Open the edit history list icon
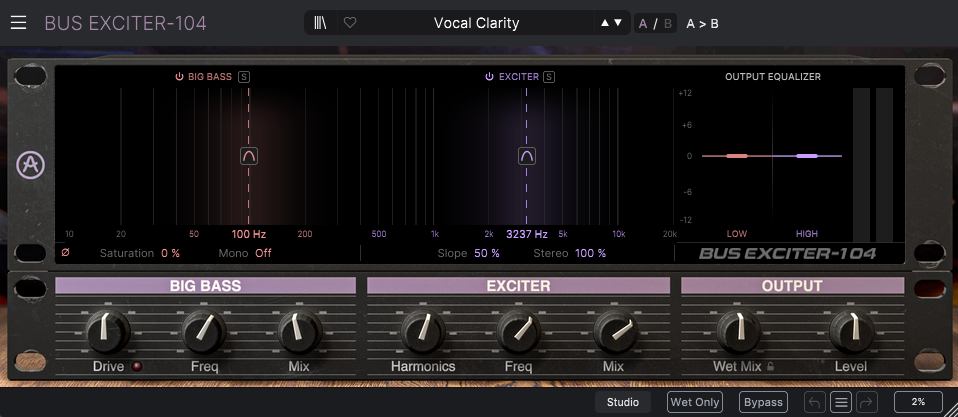 point(841,402)
